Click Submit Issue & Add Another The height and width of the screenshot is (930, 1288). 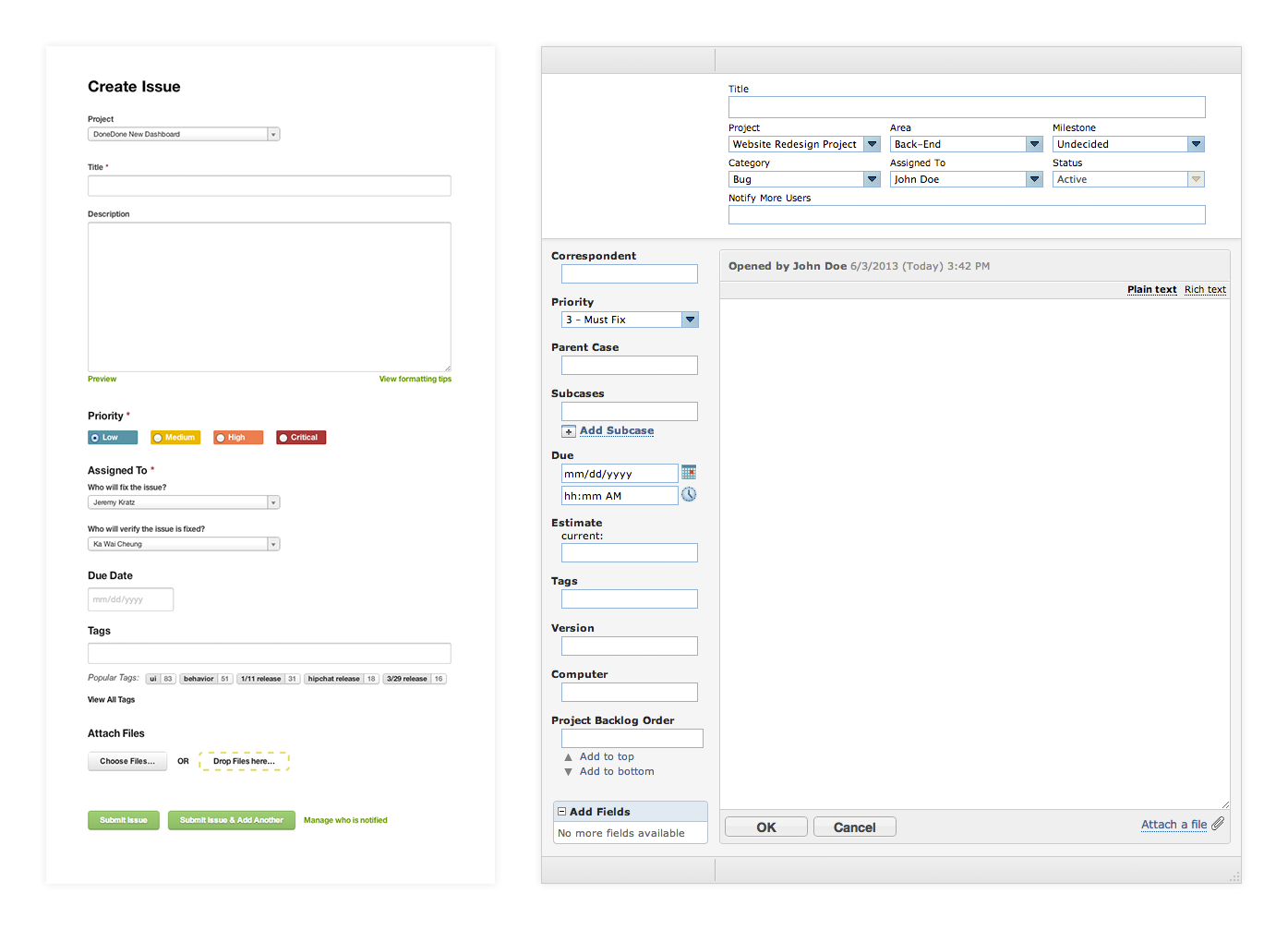pyautogui.click(x=231, y=819)
